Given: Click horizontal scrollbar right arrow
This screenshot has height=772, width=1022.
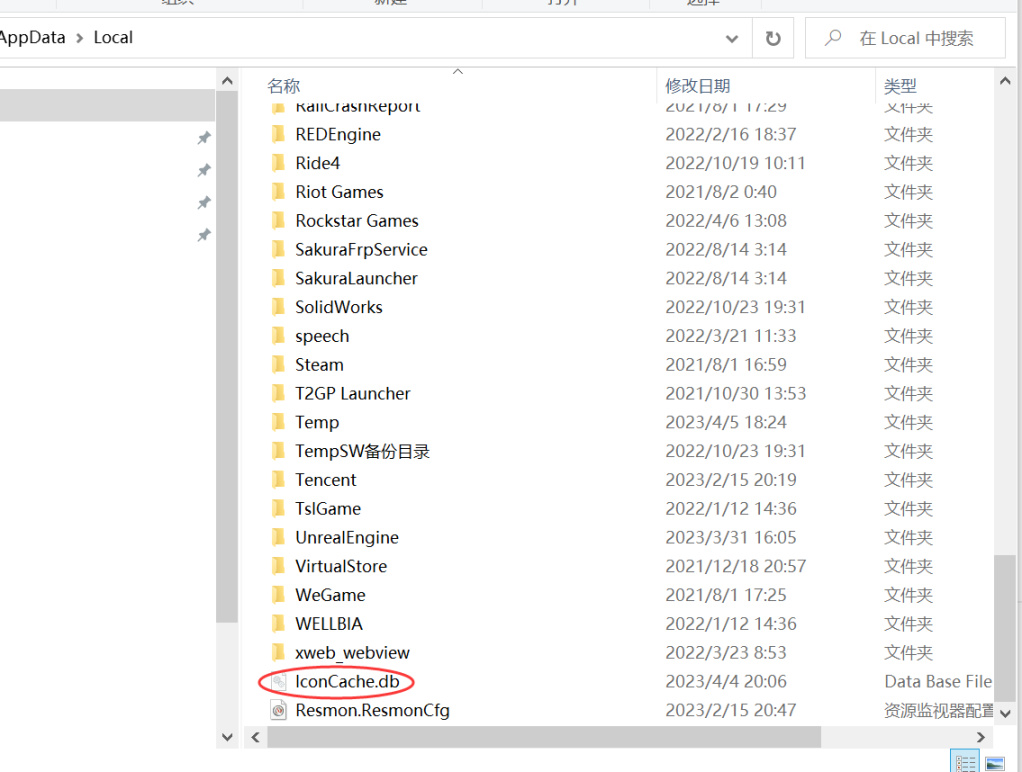Looking at the screenshot, I should point(980,737).
